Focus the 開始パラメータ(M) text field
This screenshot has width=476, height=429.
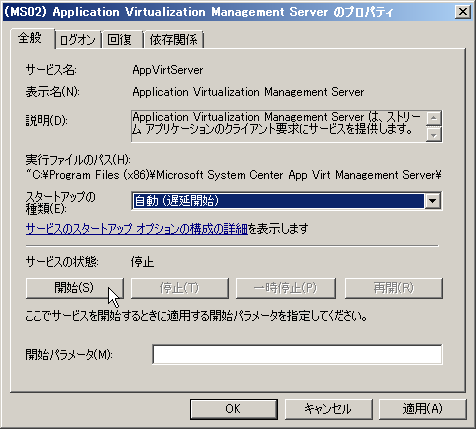pyautogui.click(x=297, y=355)
